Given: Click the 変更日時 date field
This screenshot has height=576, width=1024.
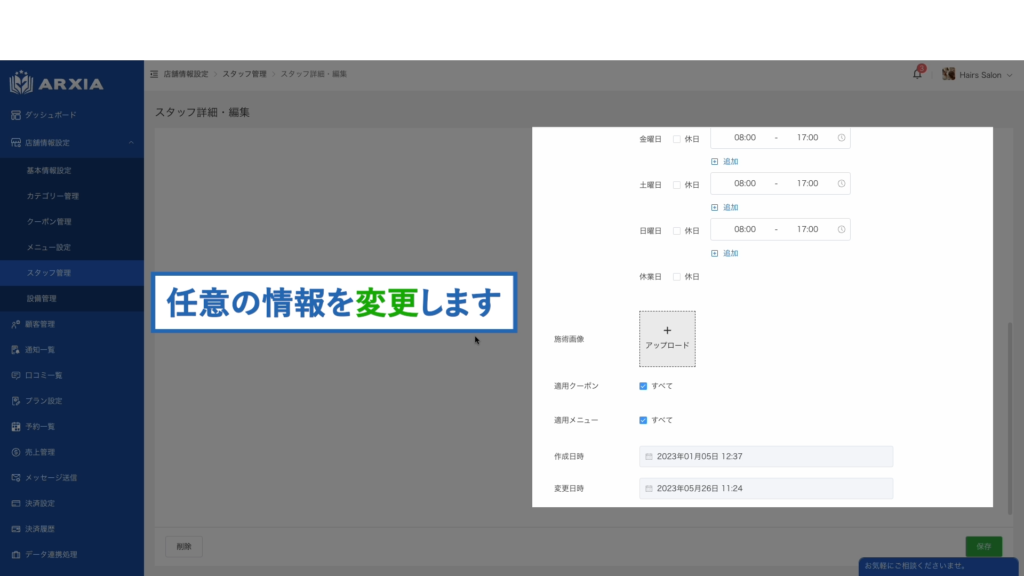Looking at the screenshot, I should 766,488.
